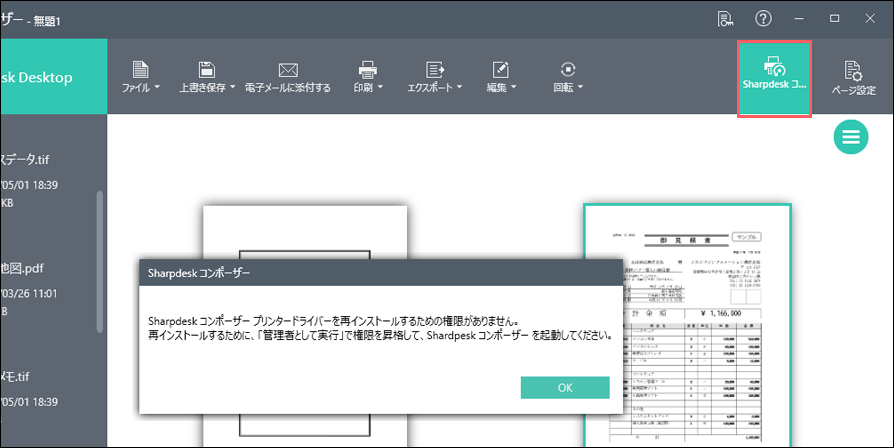Expand the 上書き保存 dropdown arrow
Screen dimensions: 894x448
coord(233,87)
